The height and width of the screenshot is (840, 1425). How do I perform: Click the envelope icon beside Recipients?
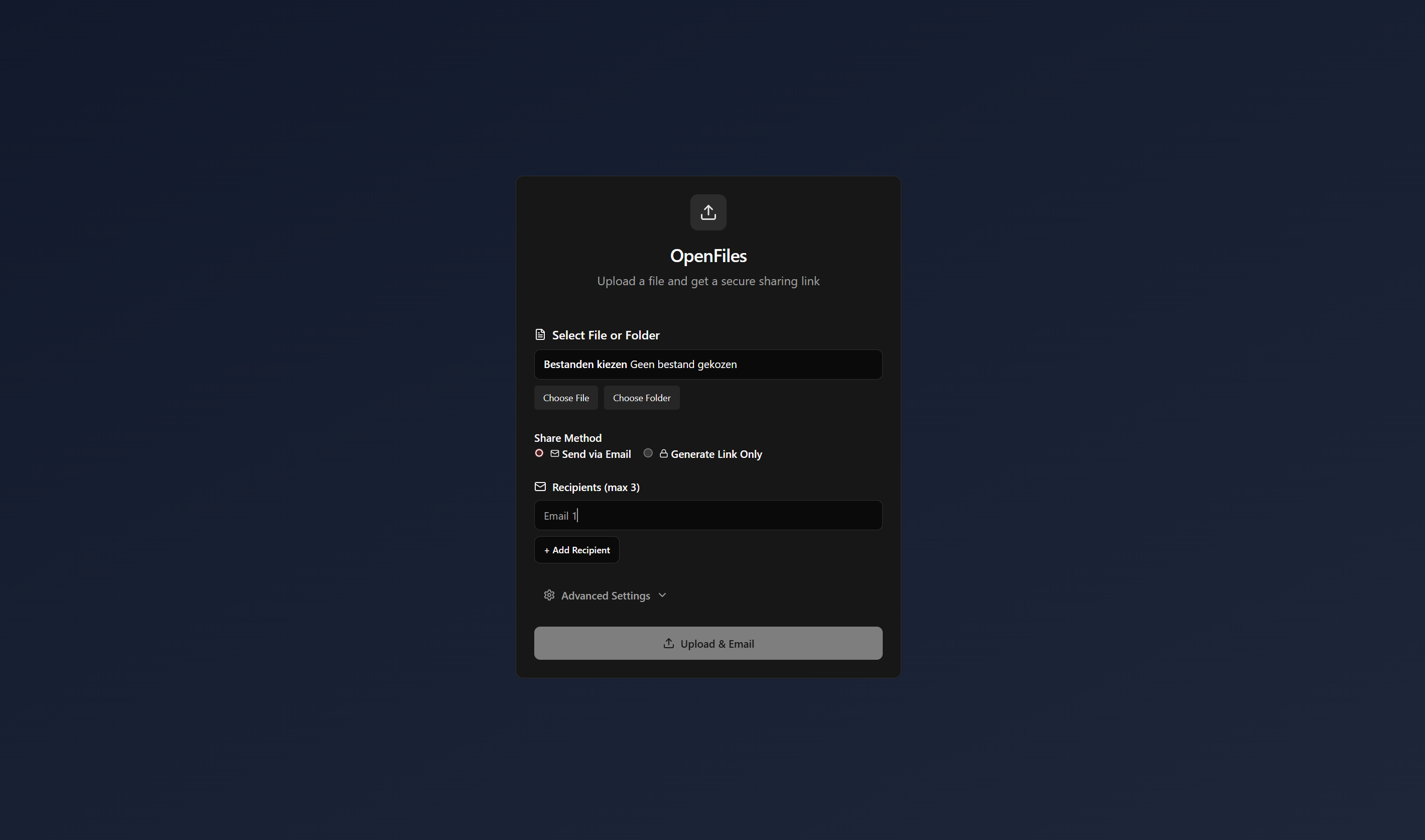click(x=540, y=487)
